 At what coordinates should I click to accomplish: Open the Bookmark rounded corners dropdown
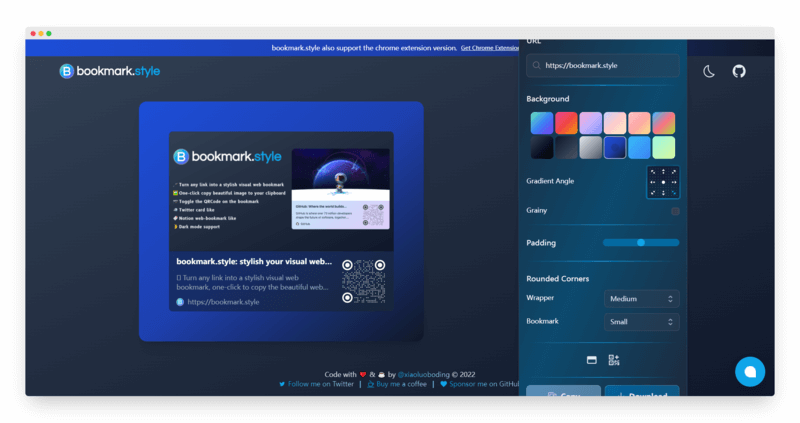[642, 322]
